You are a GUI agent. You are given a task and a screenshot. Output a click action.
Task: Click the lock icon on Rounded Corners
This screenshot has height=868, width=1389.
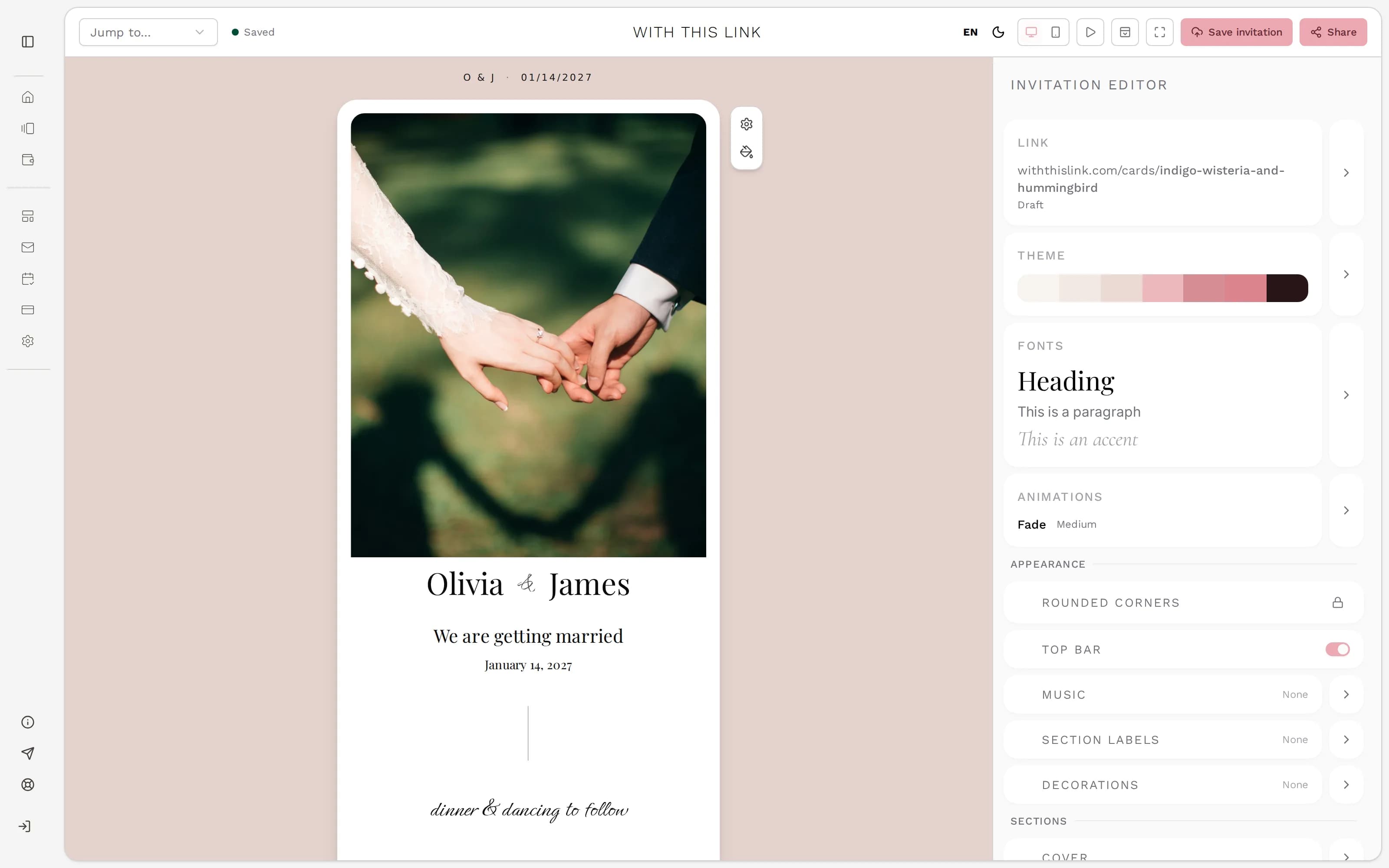[1337, 602]
